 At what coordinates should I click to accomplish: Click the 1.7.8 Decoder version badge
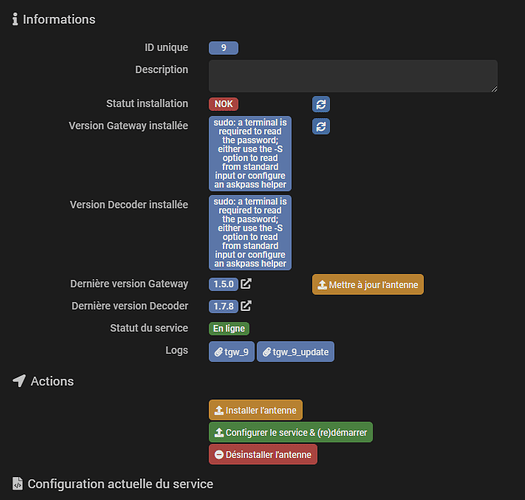(223, 306)
